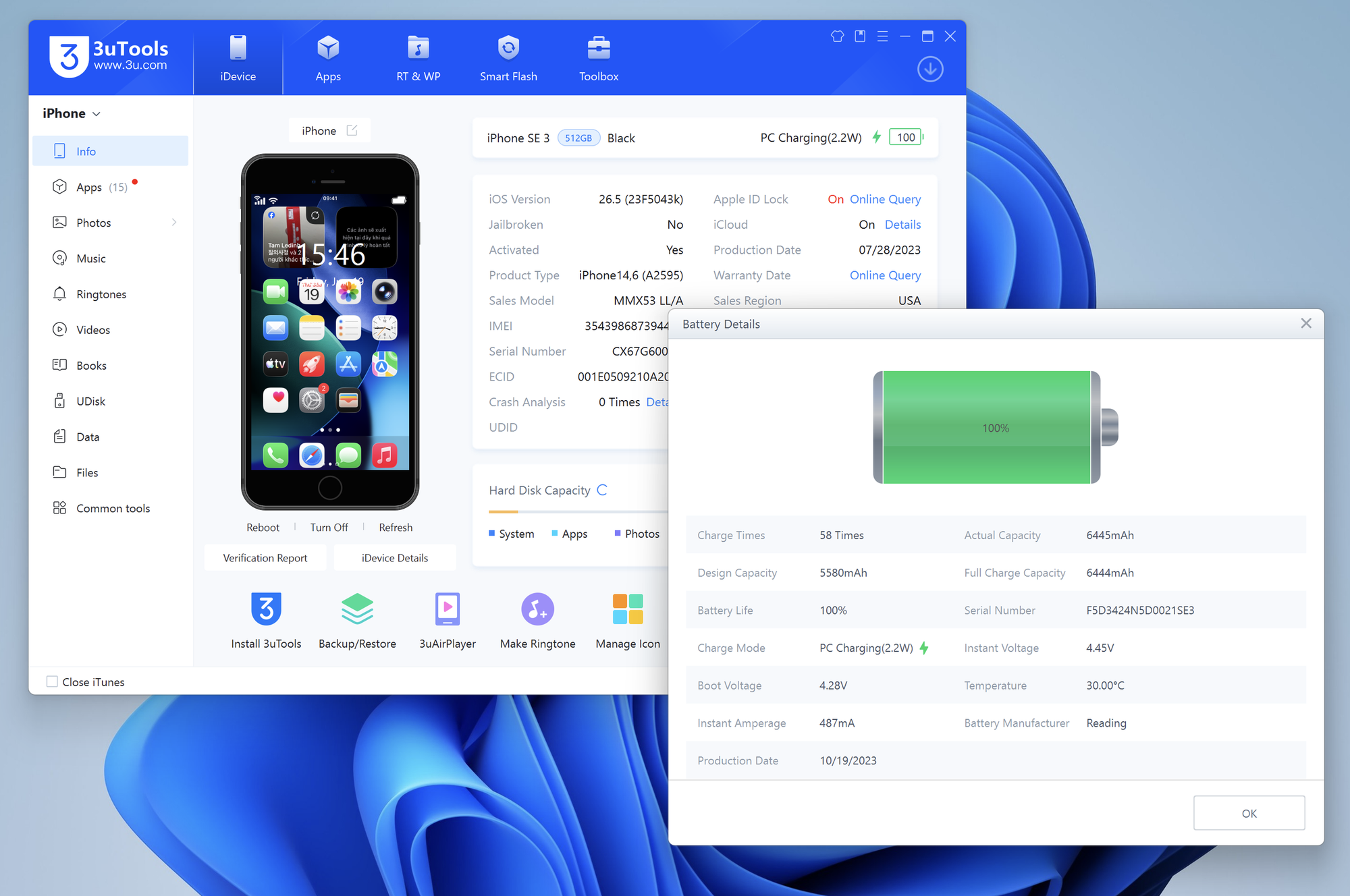Click the Photos legend color square

point(618,533)
